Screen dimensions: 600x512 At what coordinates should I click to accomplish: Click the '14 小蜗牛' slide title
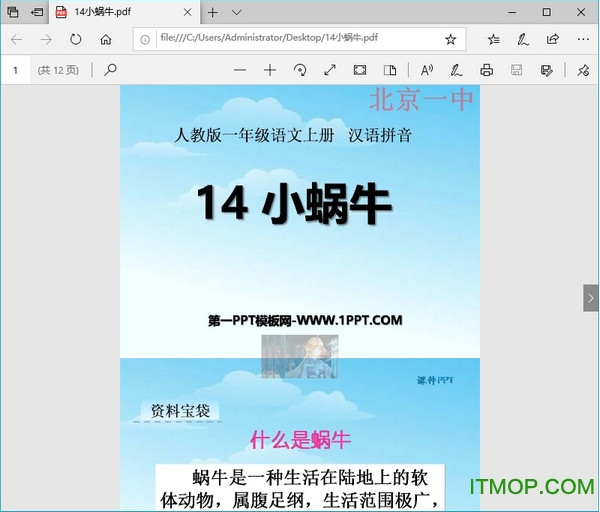pyautogui.click(x=294, y=203)
